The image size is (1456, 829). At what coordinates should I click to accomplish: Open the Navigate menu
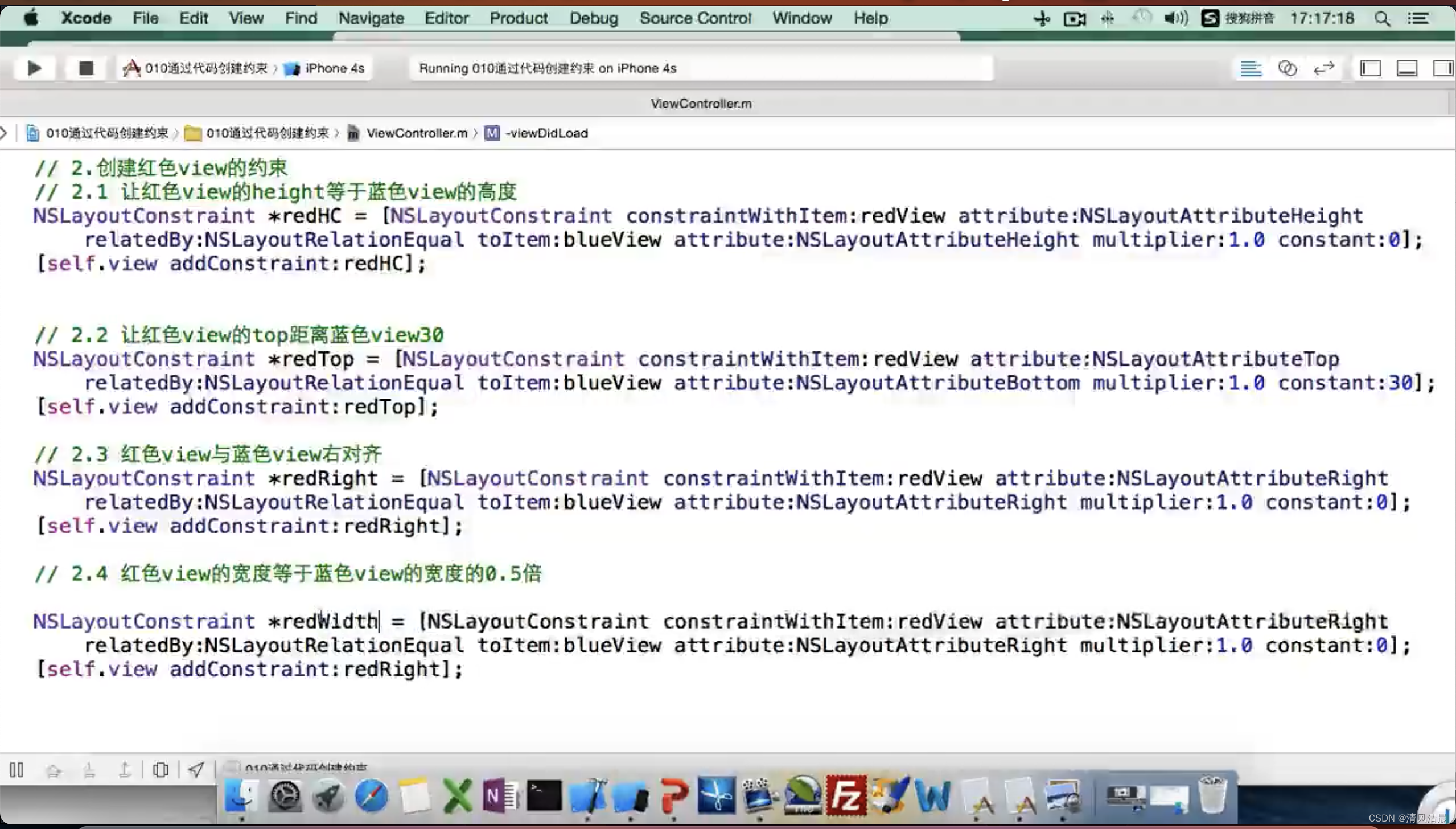coord(371,18)
